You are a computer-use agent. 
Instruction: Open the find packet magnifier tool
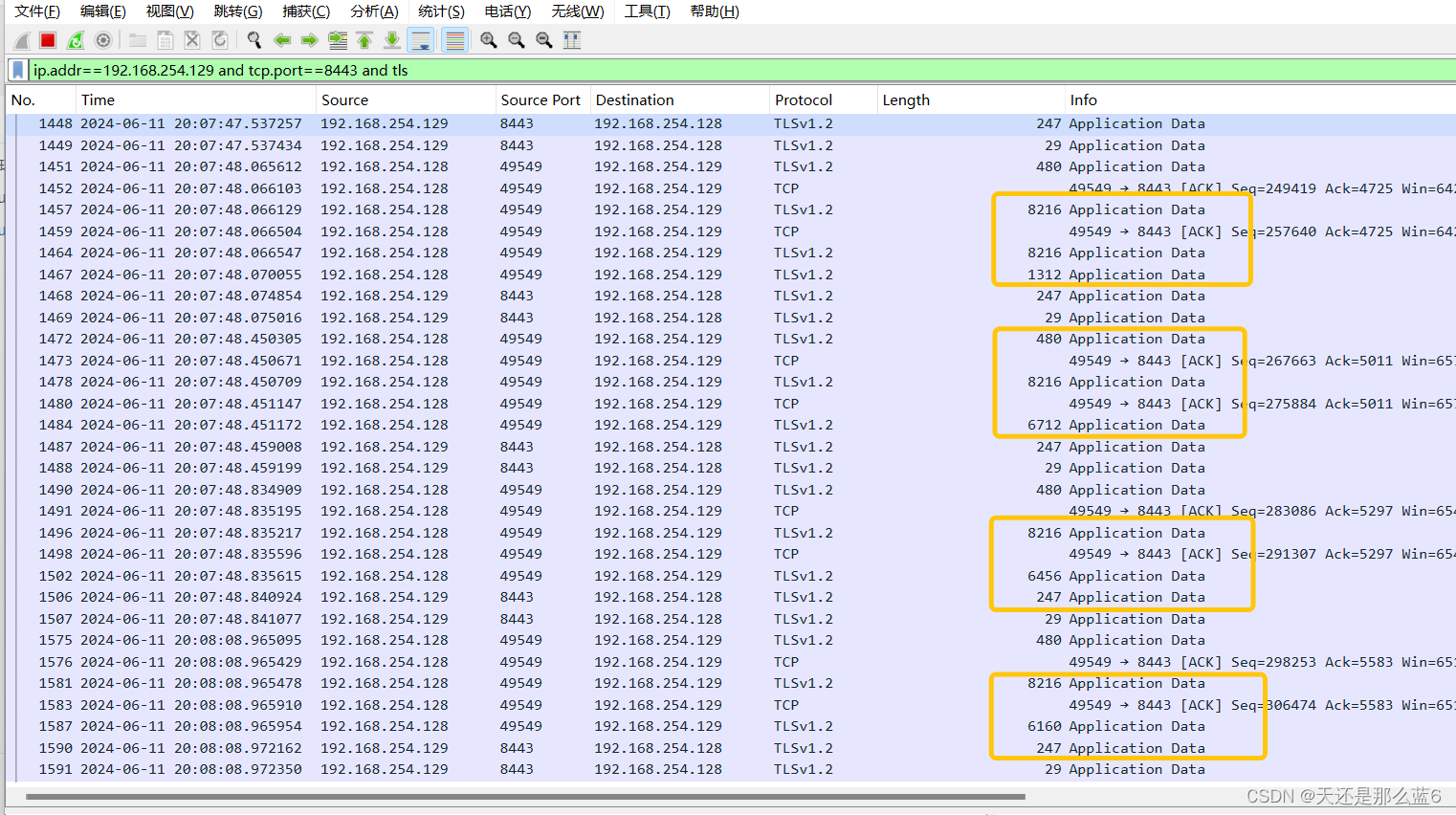[254, 40]
